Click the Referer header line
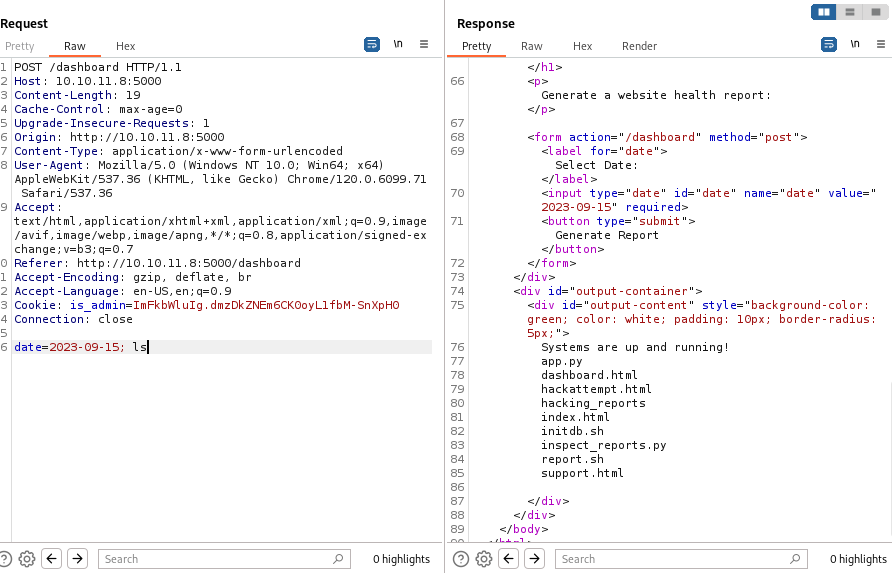 pyautogui.click(x=157, y=263)
